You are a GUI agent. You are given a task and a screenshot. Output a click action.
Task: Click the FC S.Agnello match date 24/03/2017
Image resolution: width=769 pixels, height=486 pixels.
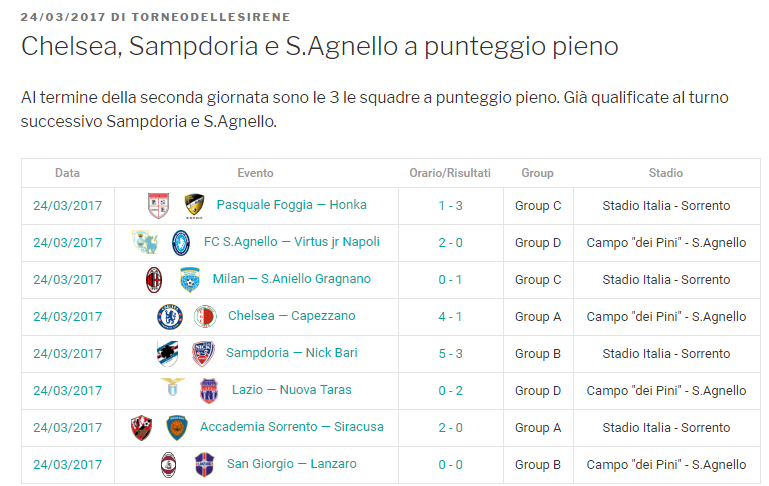tap(68, 243)
